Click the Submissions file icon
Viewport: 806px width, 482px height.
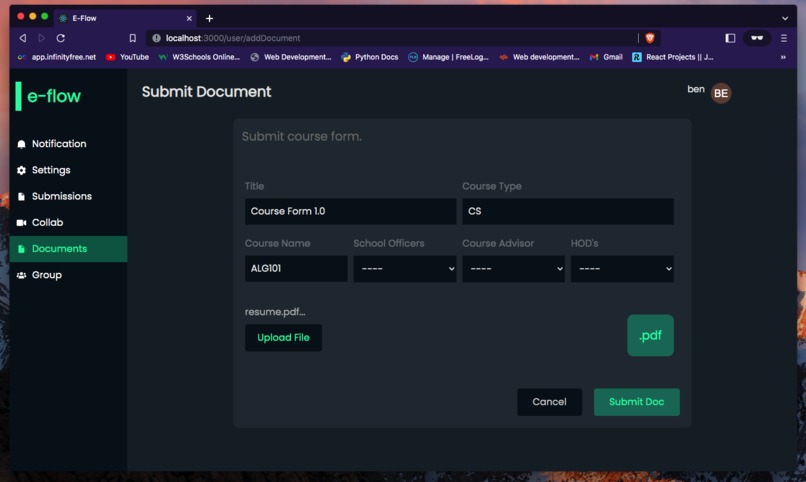point(21,196)
